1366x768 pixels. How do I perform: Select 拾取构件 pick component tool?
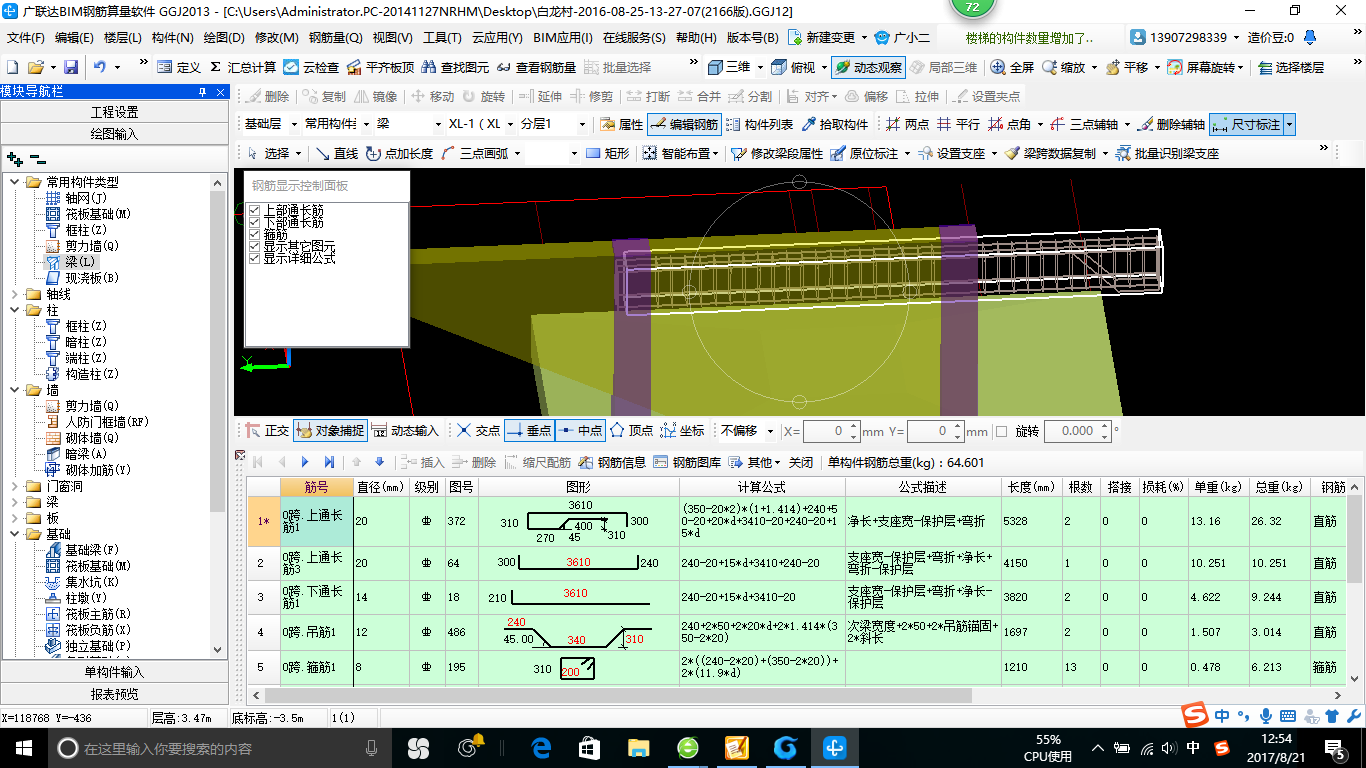pyautogui.click(x=834, y=125)
